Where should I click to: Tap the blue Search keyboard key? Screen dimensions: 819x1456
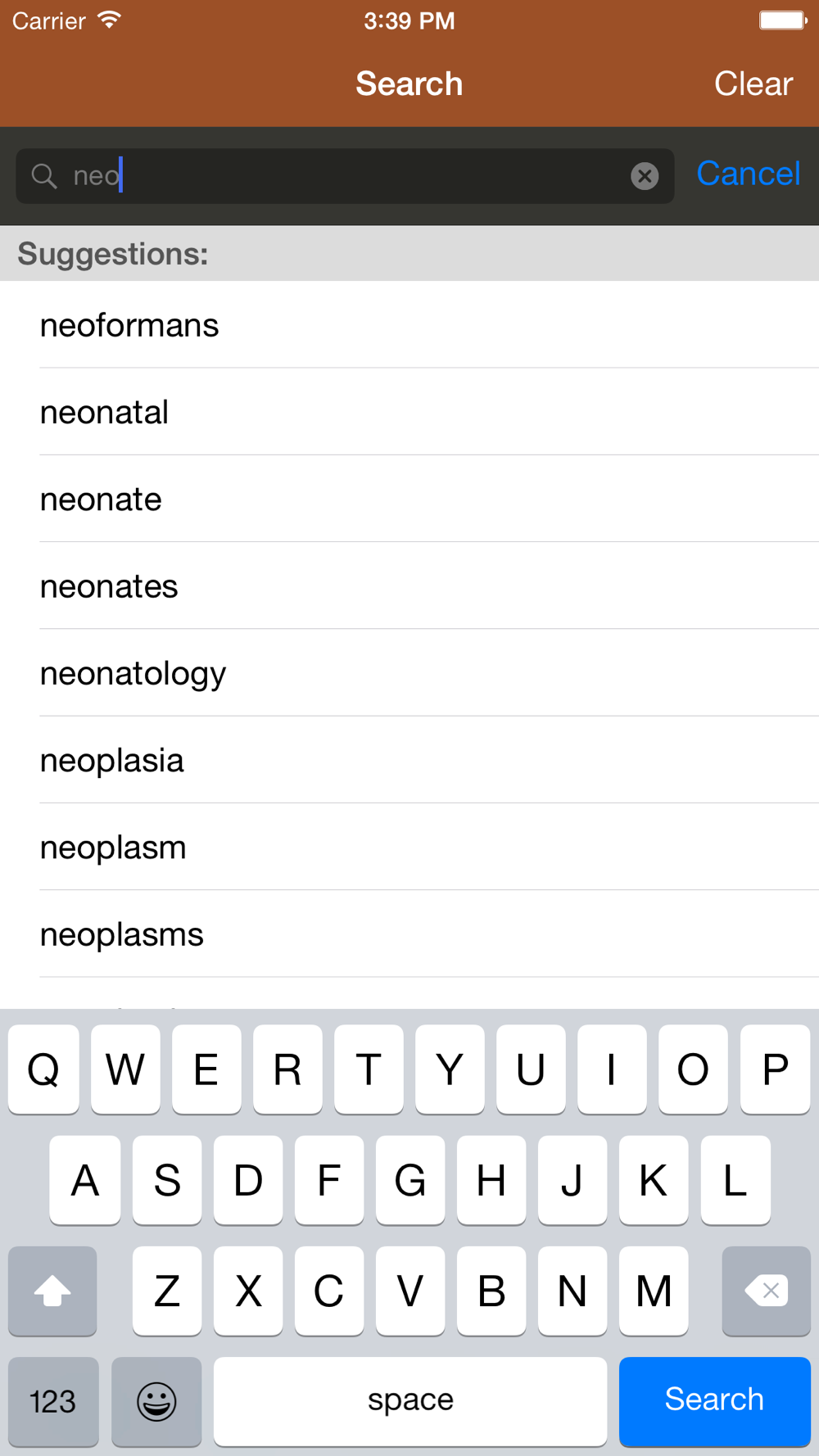(715, 1401)
